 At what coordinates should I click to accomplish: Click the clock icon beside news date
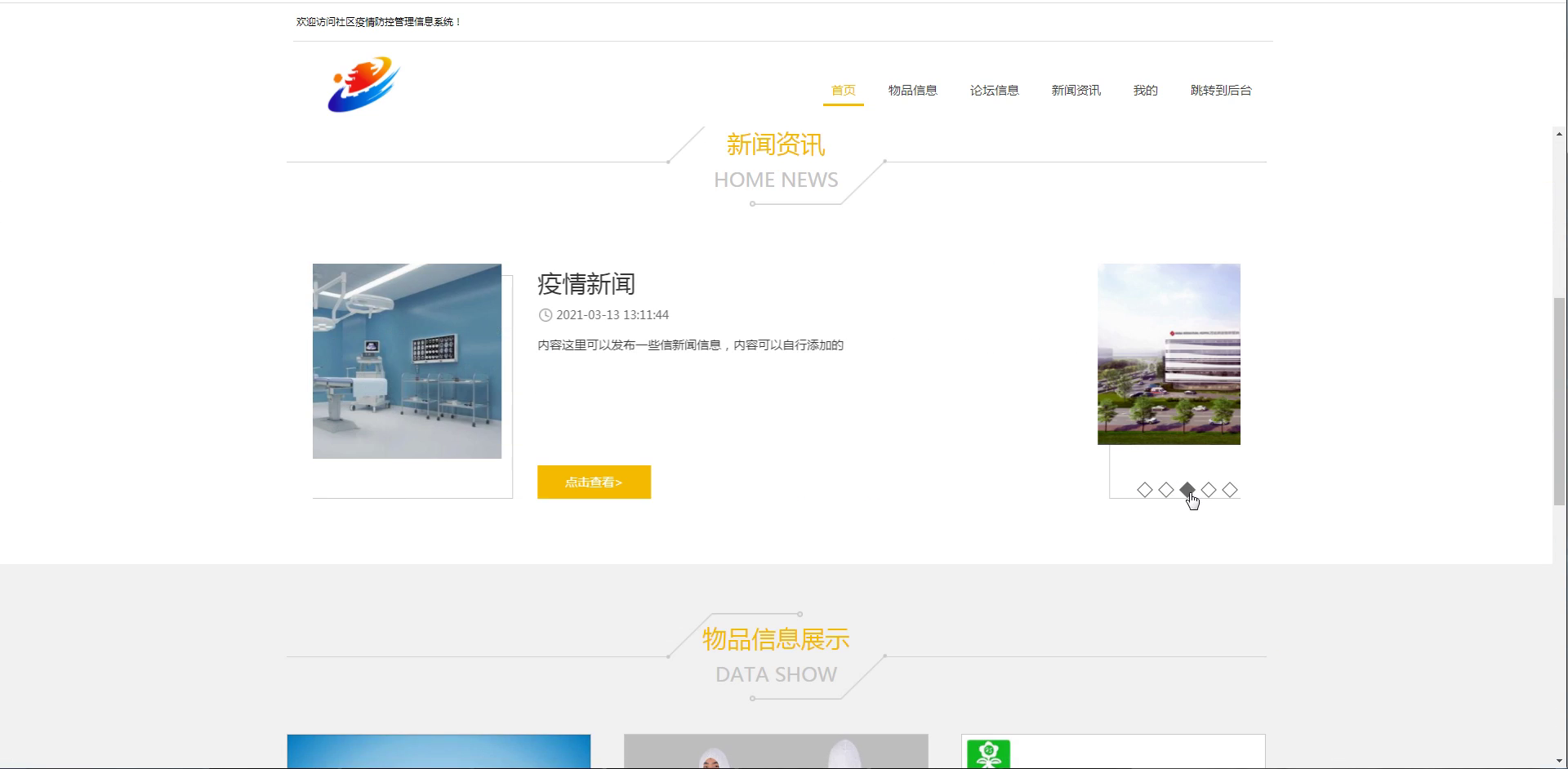tap(545, 315)
